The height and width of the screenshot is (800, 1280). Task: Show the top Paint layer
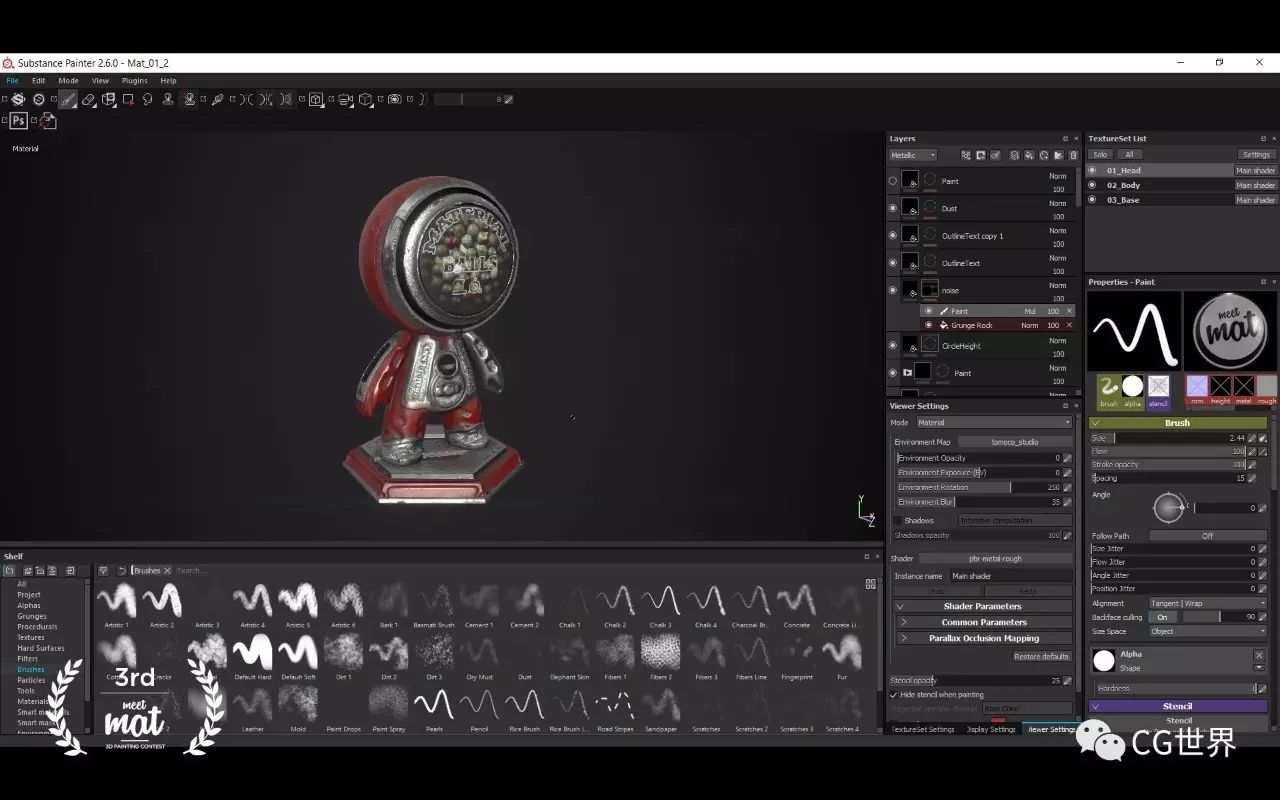(x=893, y=181)
